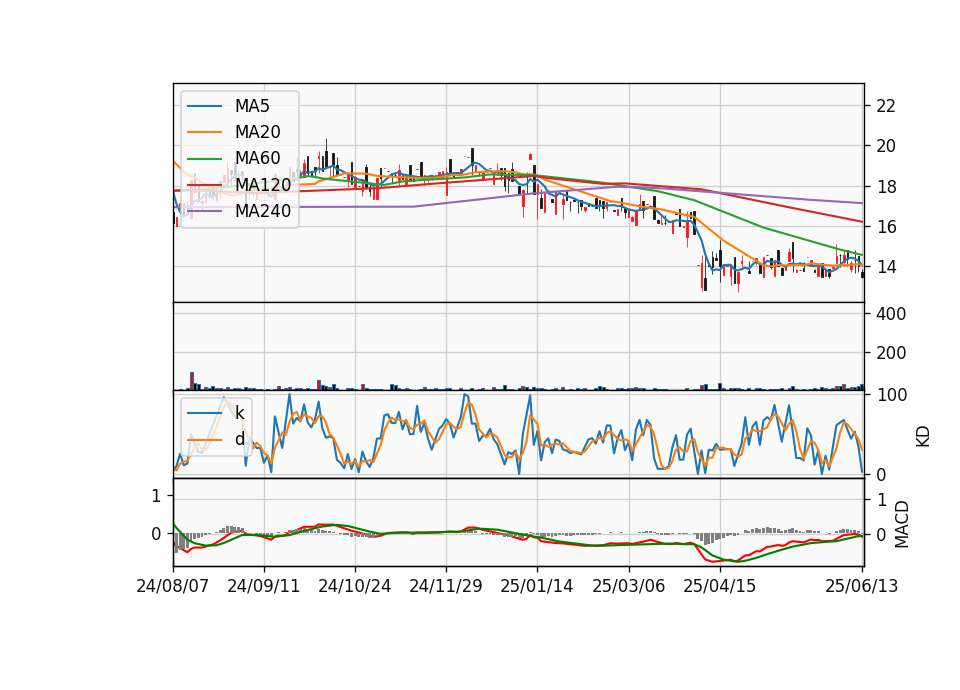
Task: Click the orange MA20 legend line sample
Action: (204, 132)
